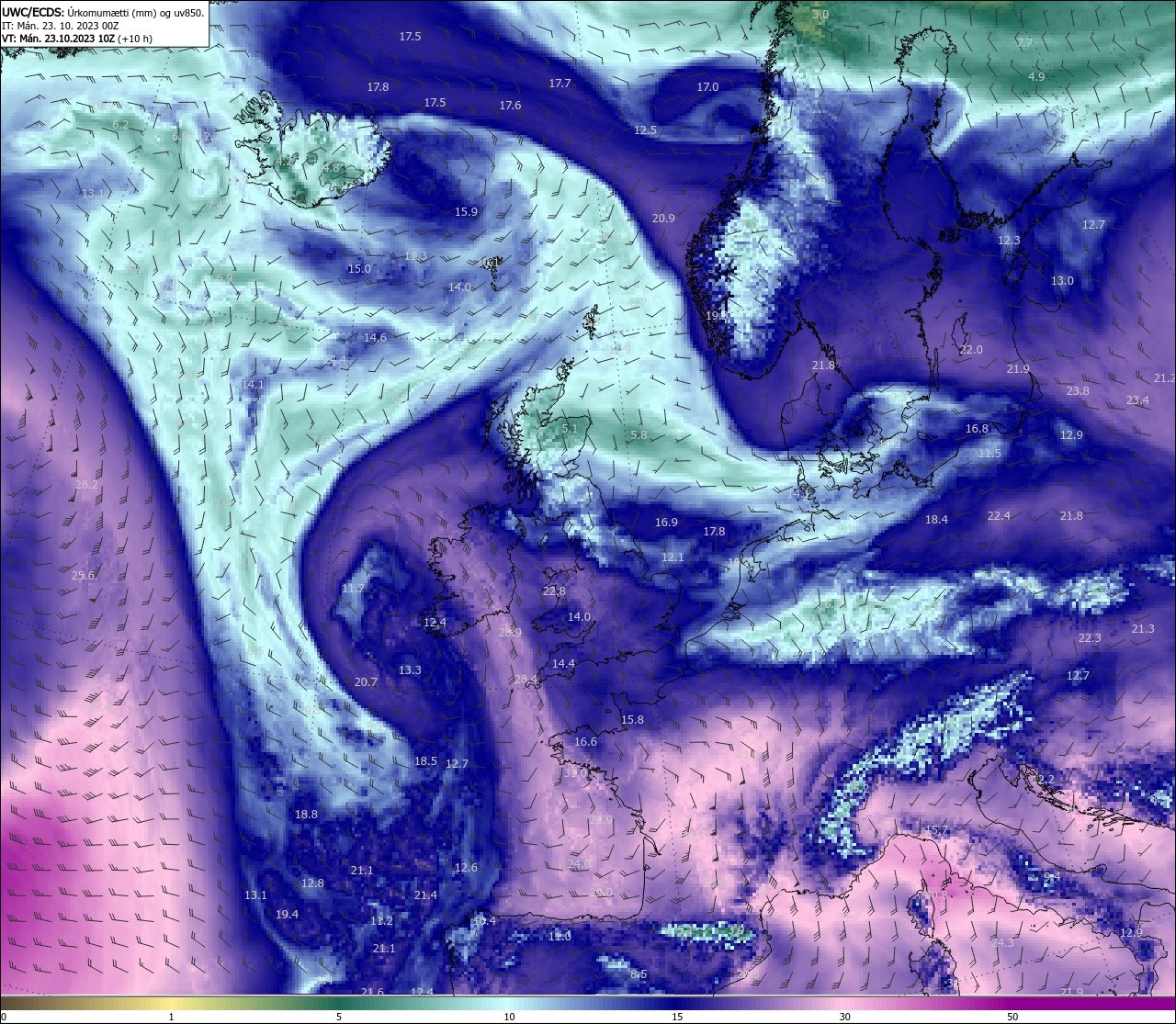Click the '1' tick on the color scale
This screenshot has height=1024, width=1176.
point(171,1017)
